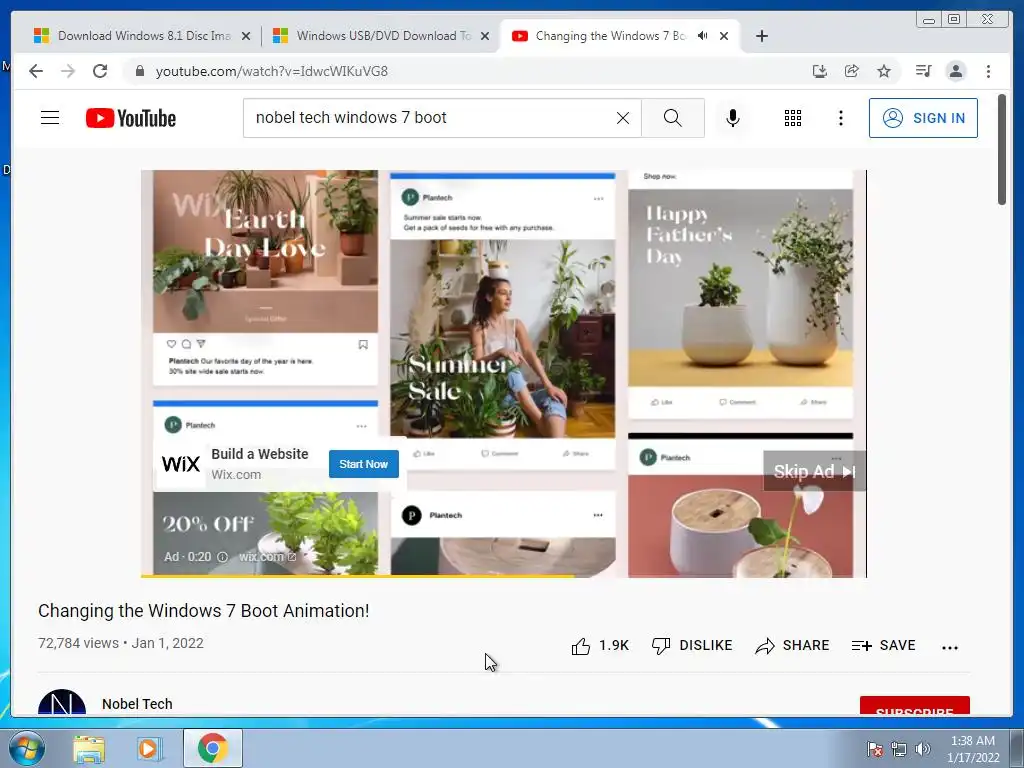Image resolution: width=1024 pixels, height=768 pixels.
Task: Close the Windows USB/DVD Download tab
Action: (485, 37)
